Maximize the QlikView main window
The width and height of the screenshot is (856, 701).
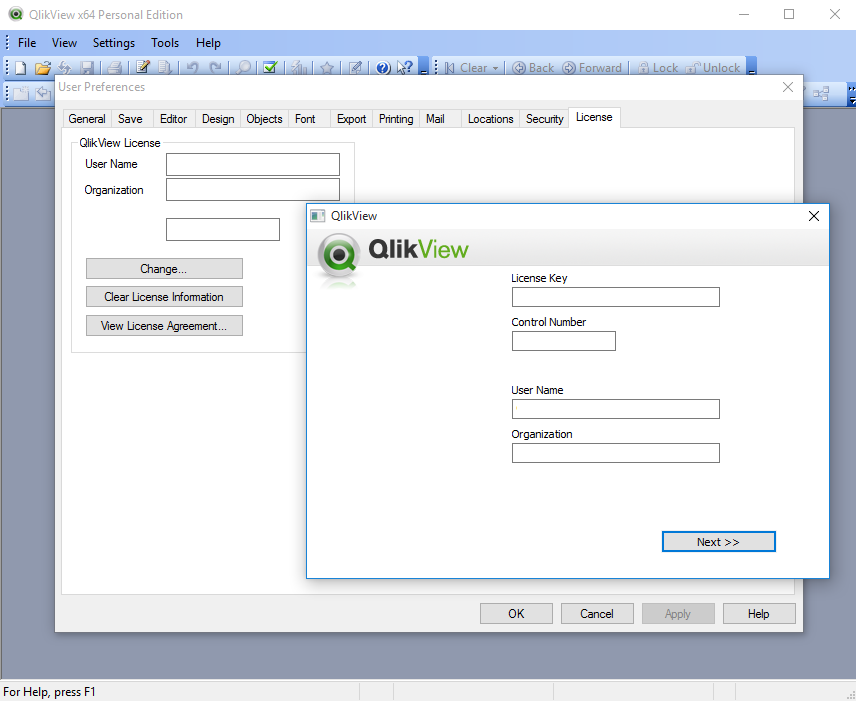coord(789,14)
